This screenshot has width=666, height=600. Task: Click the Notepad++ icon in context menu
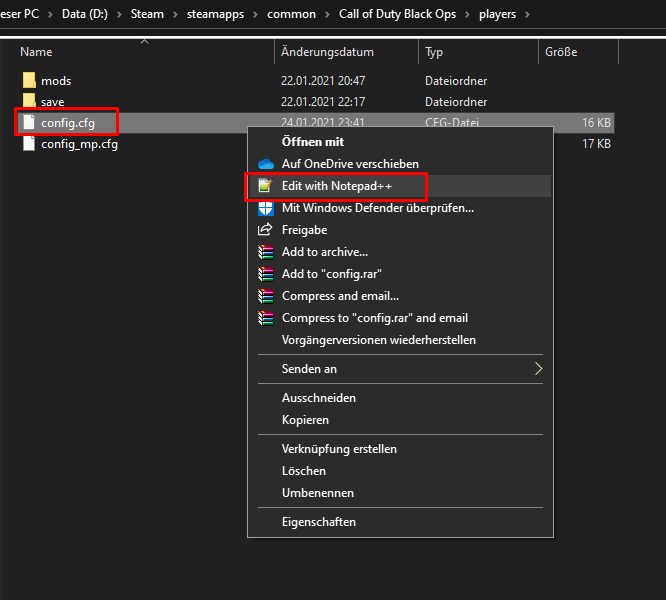266,186
